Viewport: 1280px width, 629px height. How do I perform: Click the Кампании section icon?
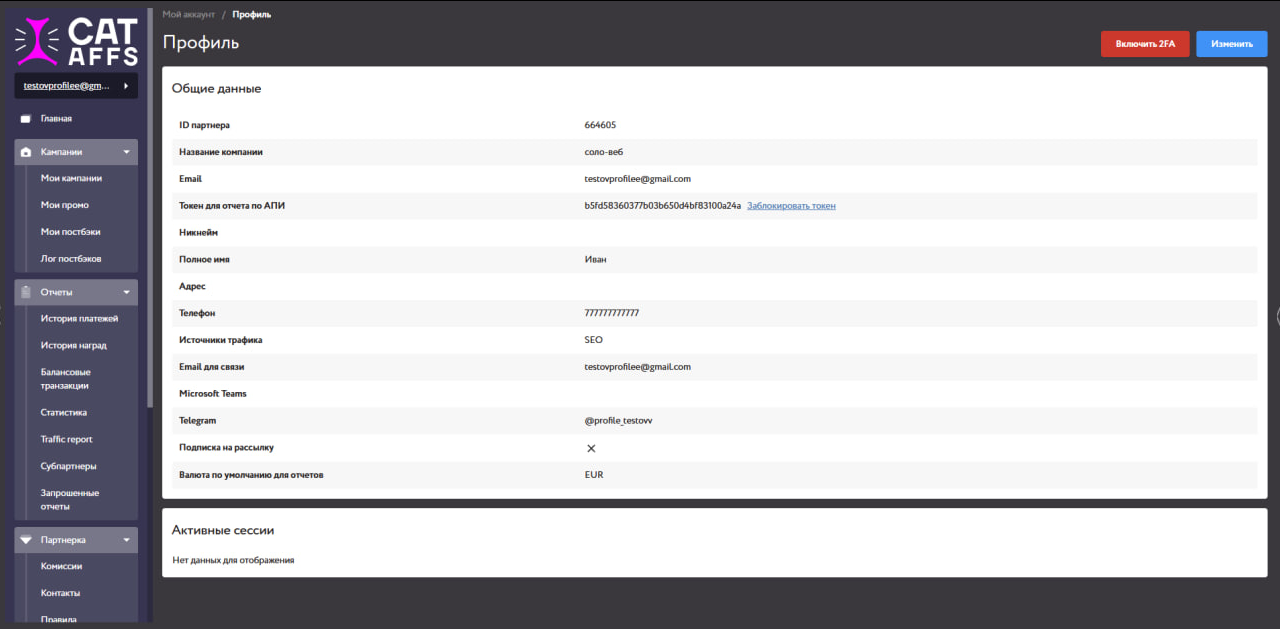pos(26,152)
